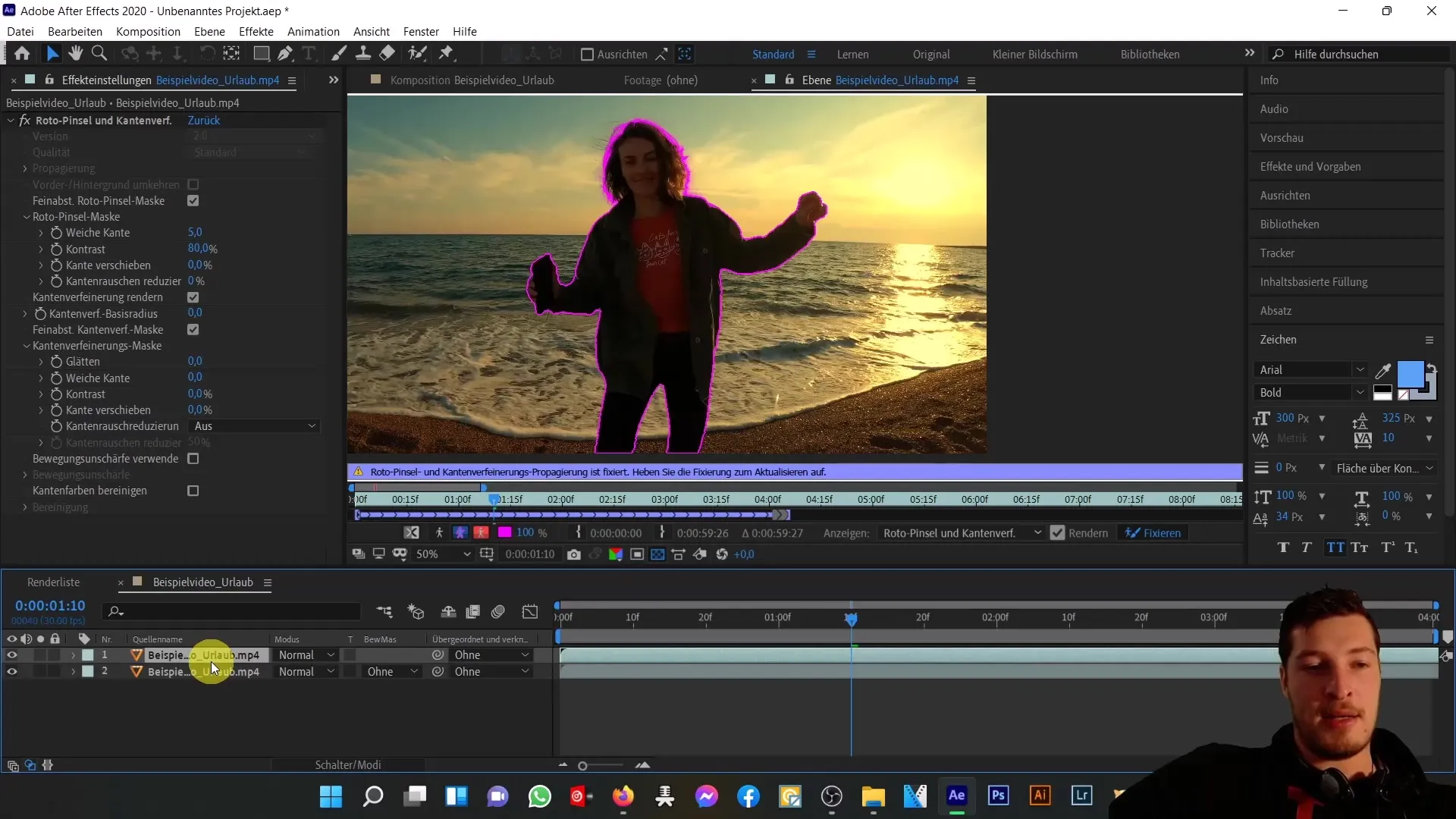Open the Bold font style dropdown
Screen dimensions: 1456x819
pyautogui.click(x=1310, y=393)
